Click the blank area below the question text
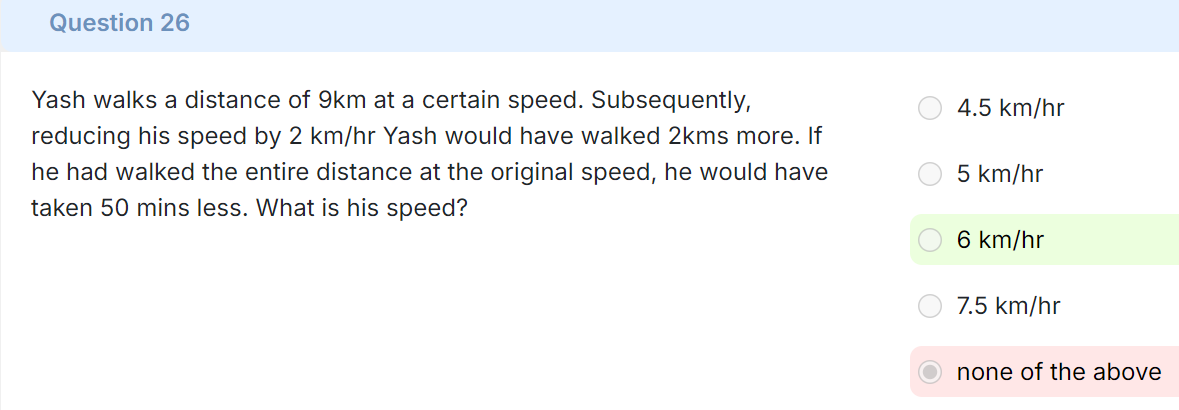 [451, 316]
